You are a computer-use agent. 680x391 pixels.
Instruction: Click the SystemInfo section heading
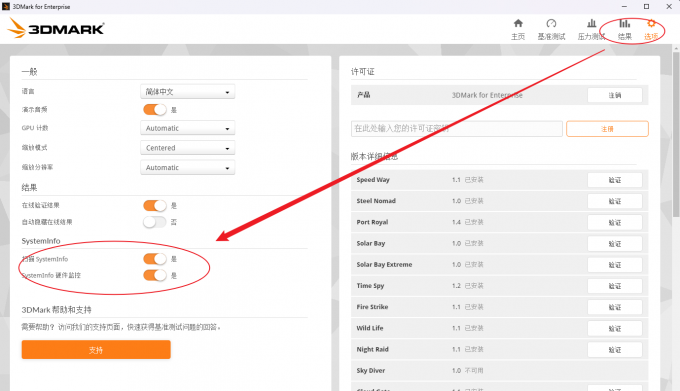[41, 241]
